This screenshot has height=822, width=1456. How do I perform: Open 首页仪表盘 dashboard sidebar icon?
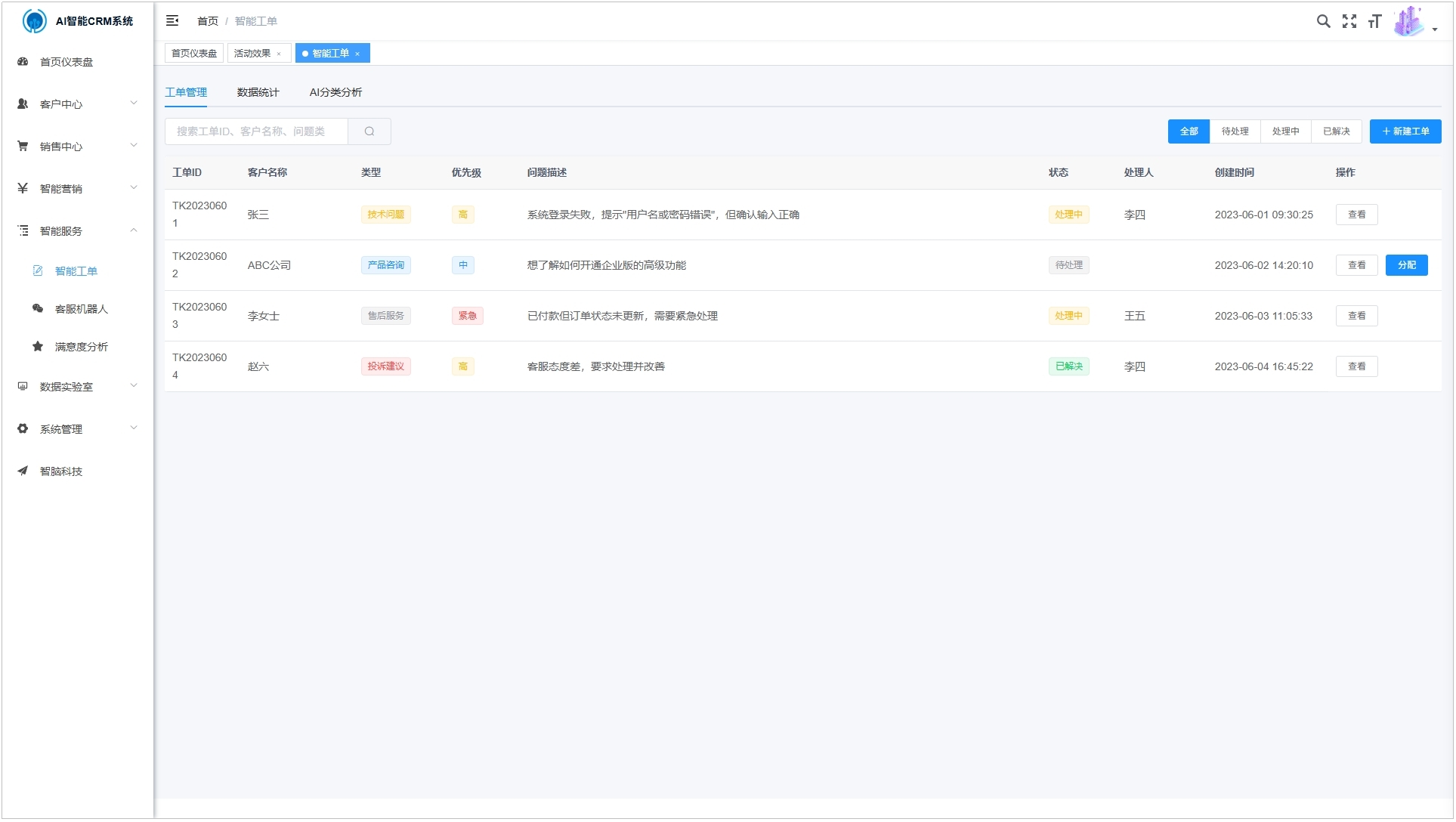click(x=23, y=62)
